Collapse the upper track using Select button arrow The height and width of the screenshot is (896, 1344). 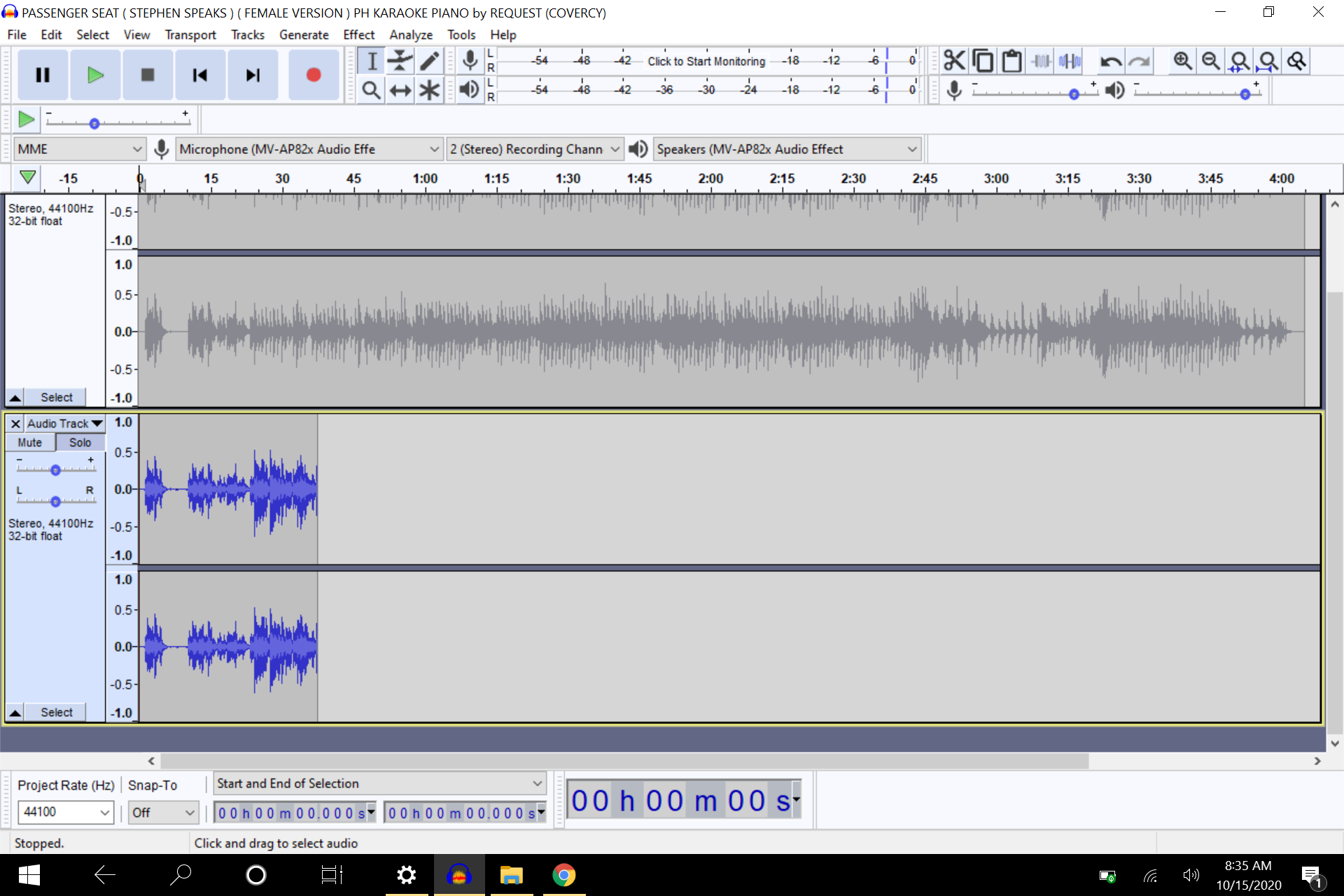point(15,397)
